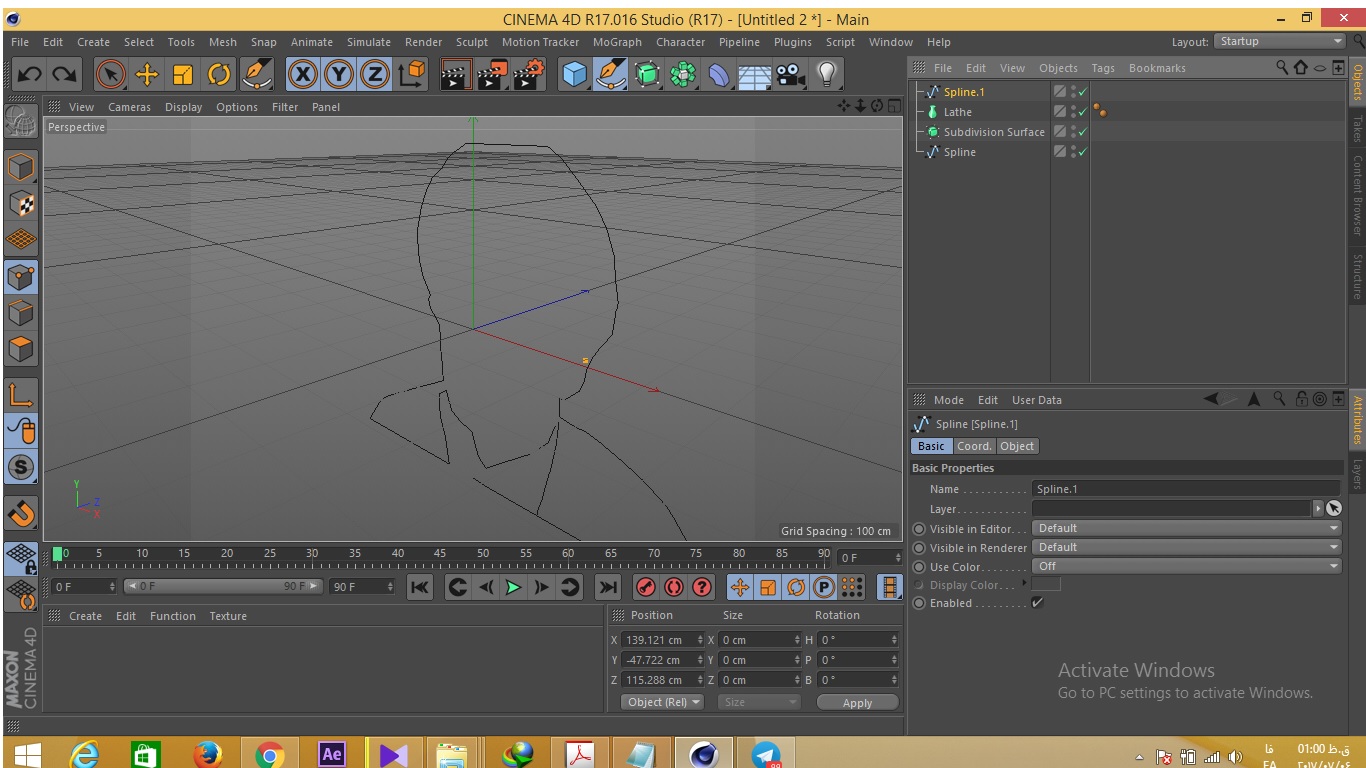Select Texture mode icon in left toolbar
The height and width of the screenshot is (768, 1366).
tap(21, 203)
